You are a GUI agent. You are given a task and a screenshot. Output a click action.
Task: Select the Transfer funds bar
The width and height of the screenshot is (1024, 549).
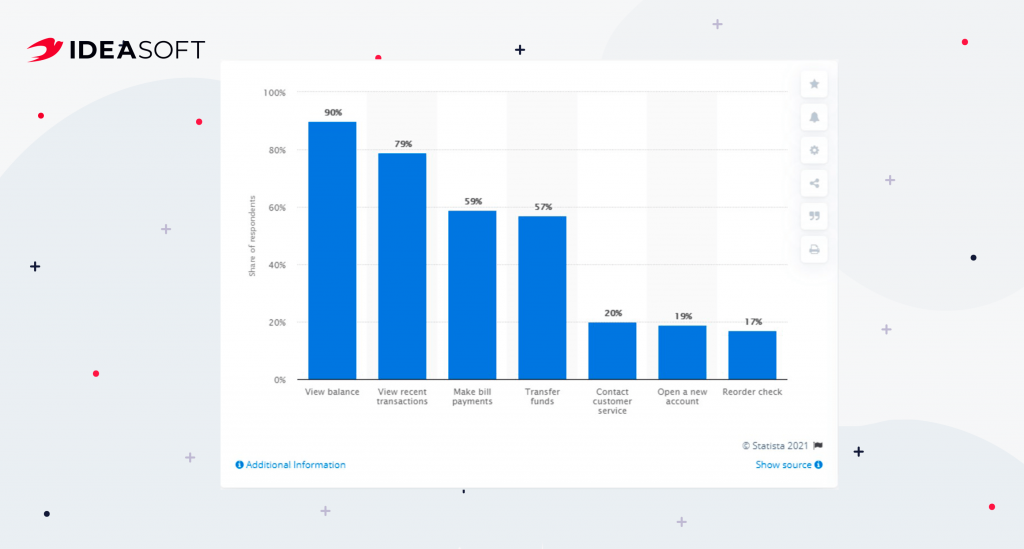pos(542,298)
